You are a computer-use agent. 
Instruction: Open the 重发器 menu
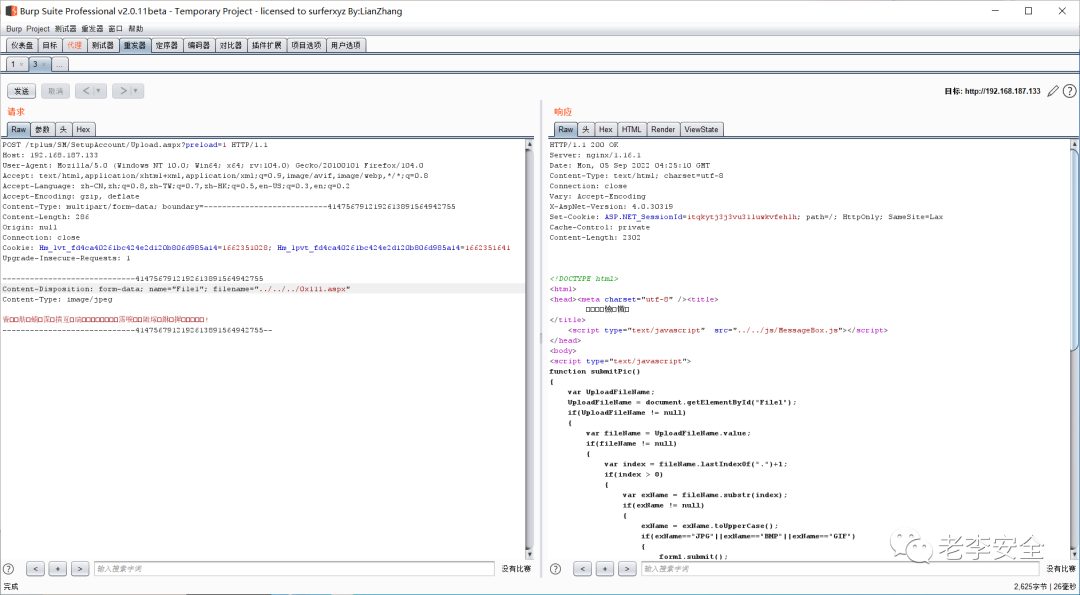(x=92, y=29)
